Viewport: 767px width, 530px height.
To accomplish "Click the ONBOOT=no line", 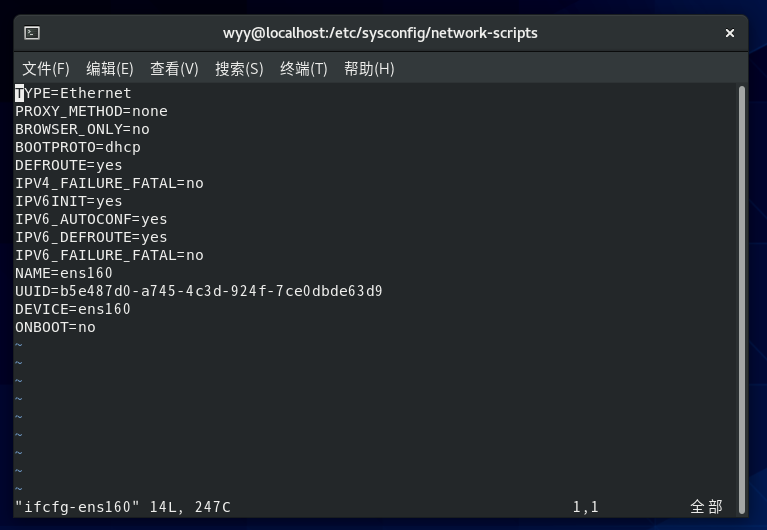I will coord(55,327).
